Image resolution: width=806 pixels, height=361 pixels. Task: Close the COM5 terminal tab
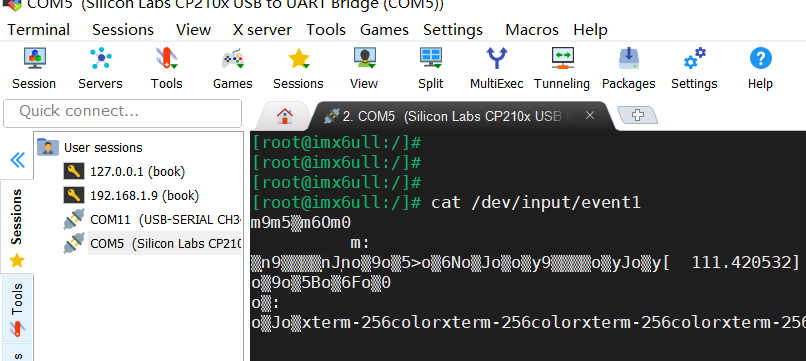pos(590,116)
